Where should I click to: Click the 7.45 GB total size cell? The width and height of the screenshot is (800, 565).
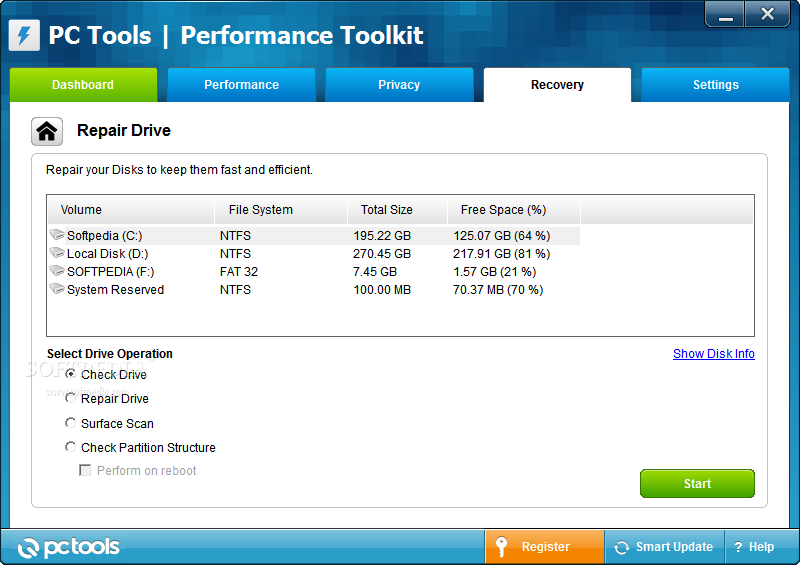point(374,272)
